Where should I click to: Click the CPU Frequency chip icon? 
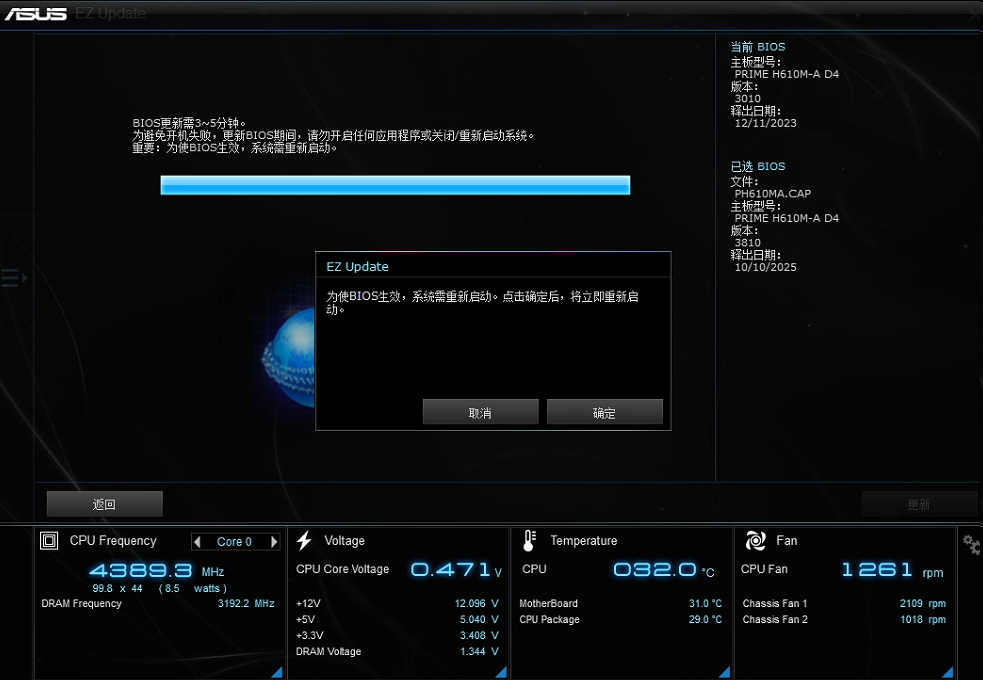click(x=49, y=541)
